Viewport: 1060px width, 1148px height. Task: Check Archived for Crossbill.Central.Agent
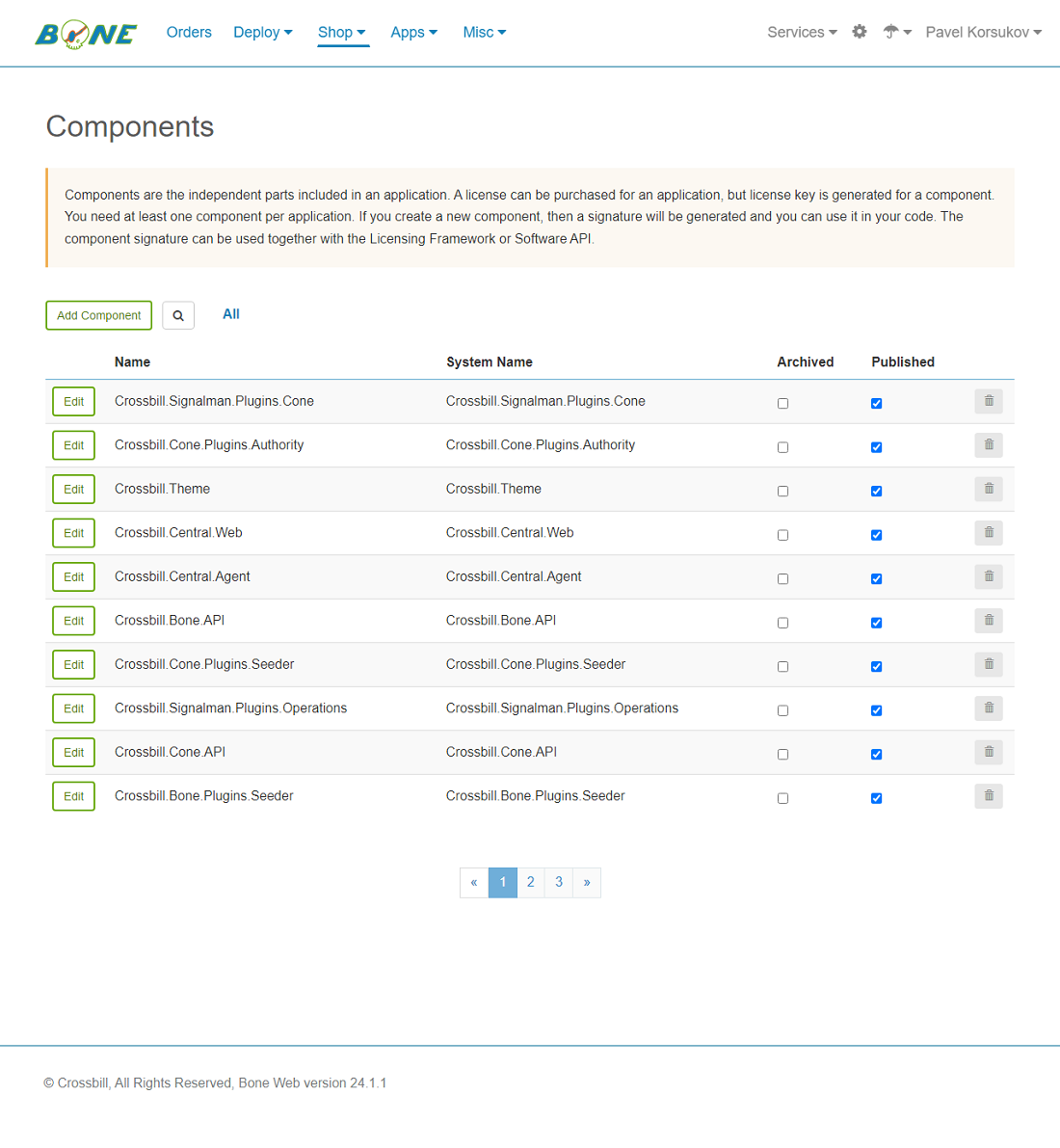(782, 579)
